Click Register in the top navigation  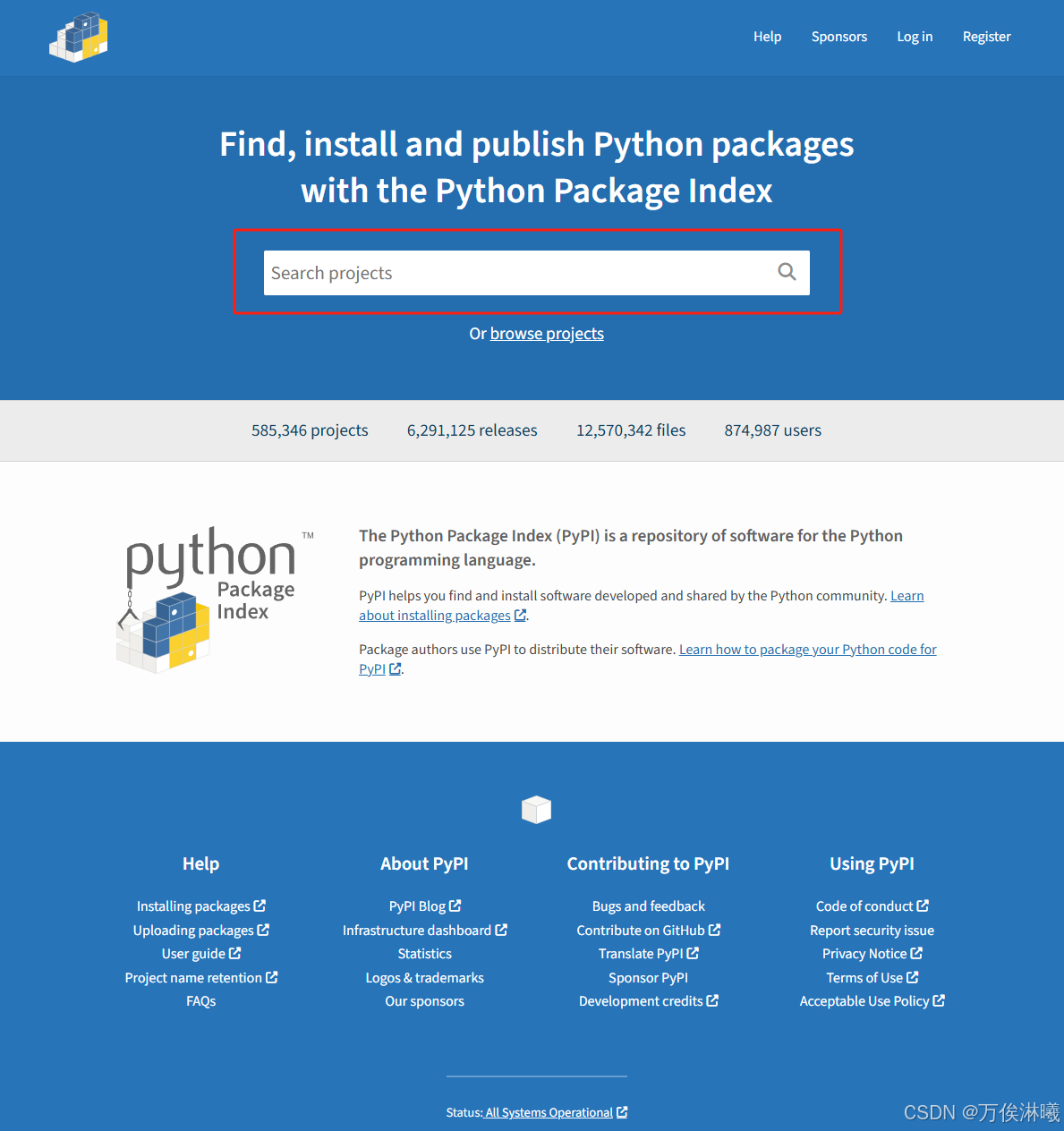986,37
